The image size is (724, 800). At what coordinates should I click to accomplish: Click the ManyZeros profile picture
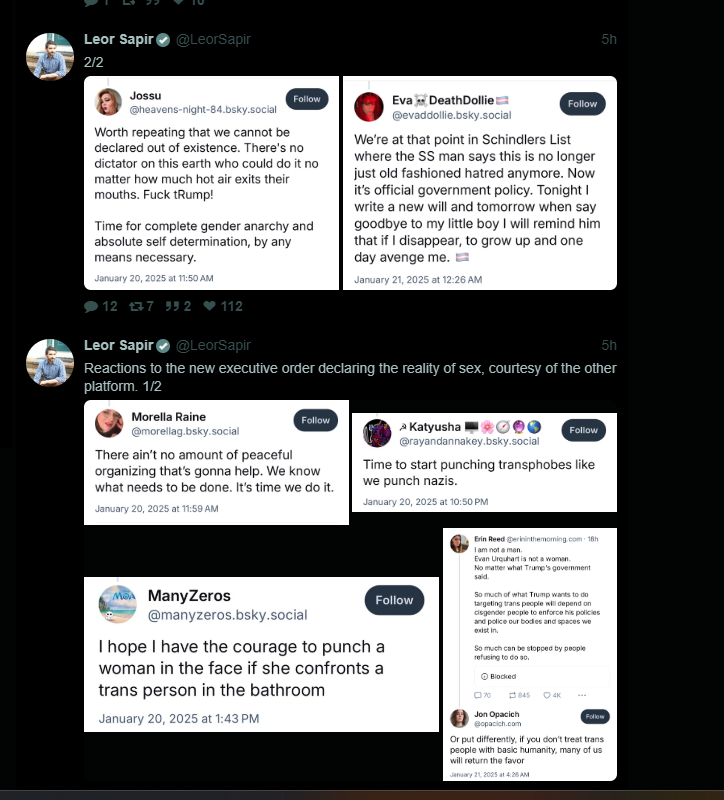pos(117,604)
